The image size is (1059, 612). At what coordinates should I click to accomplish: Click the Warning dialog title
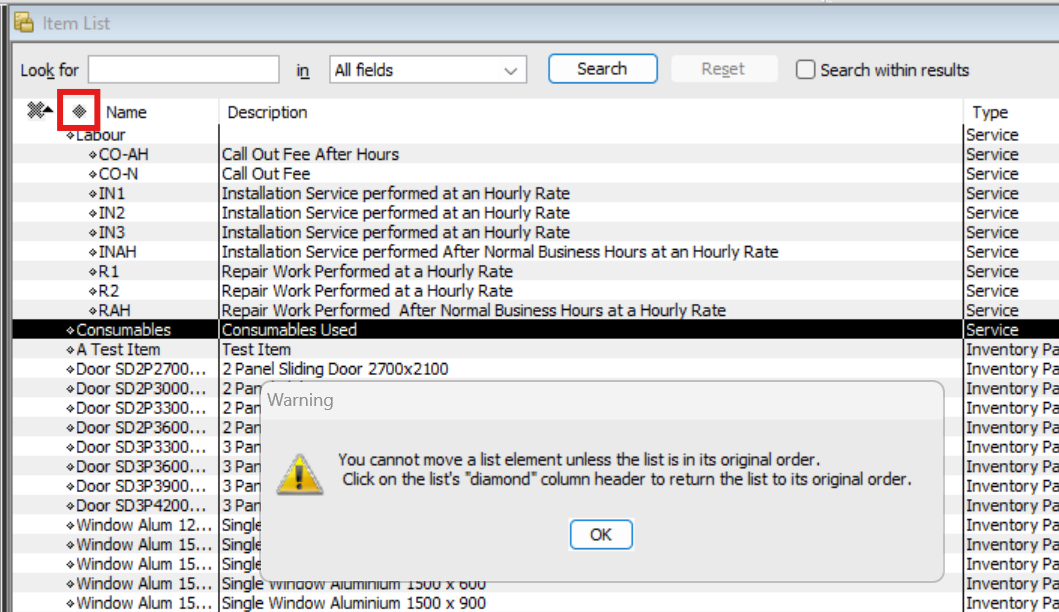tap(301, 401)
